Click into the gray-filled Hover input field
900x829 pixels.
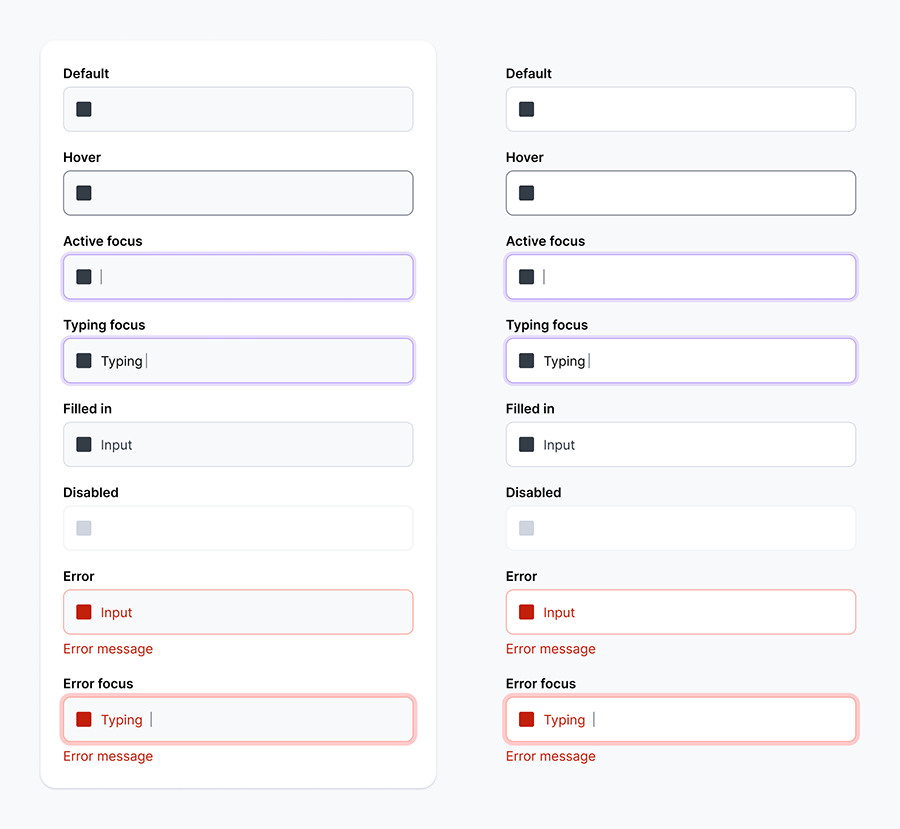[x=250, y=193]
